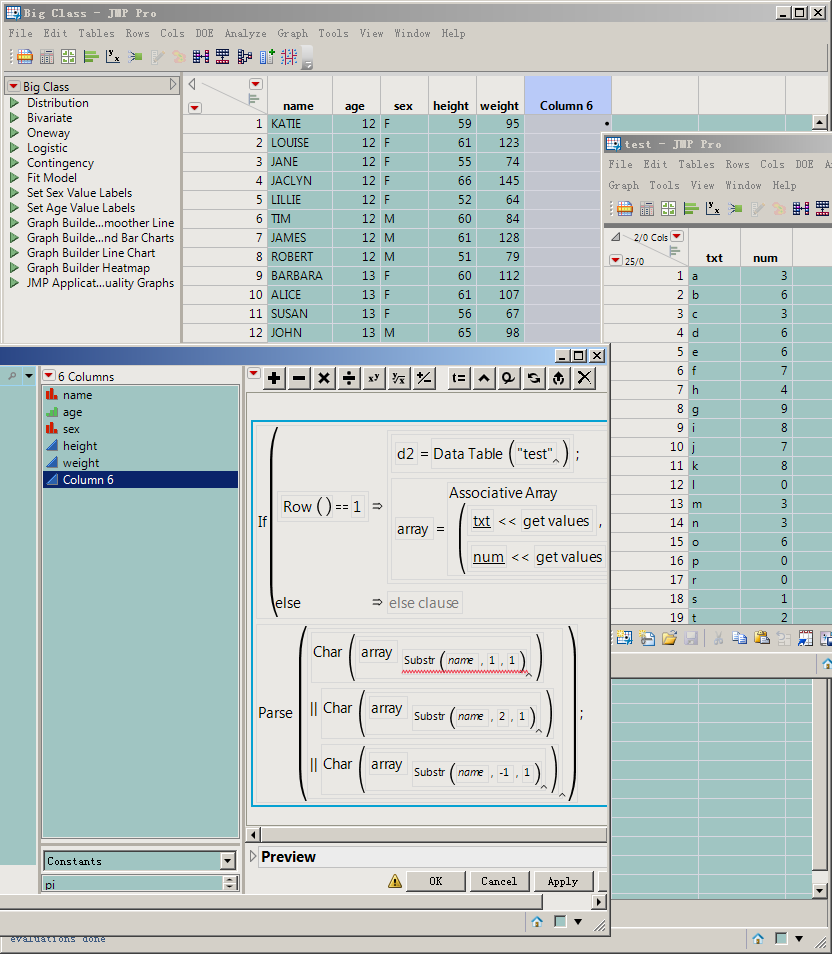Click OK in the formula editor
Screen dimensions: 832x954
436,881
